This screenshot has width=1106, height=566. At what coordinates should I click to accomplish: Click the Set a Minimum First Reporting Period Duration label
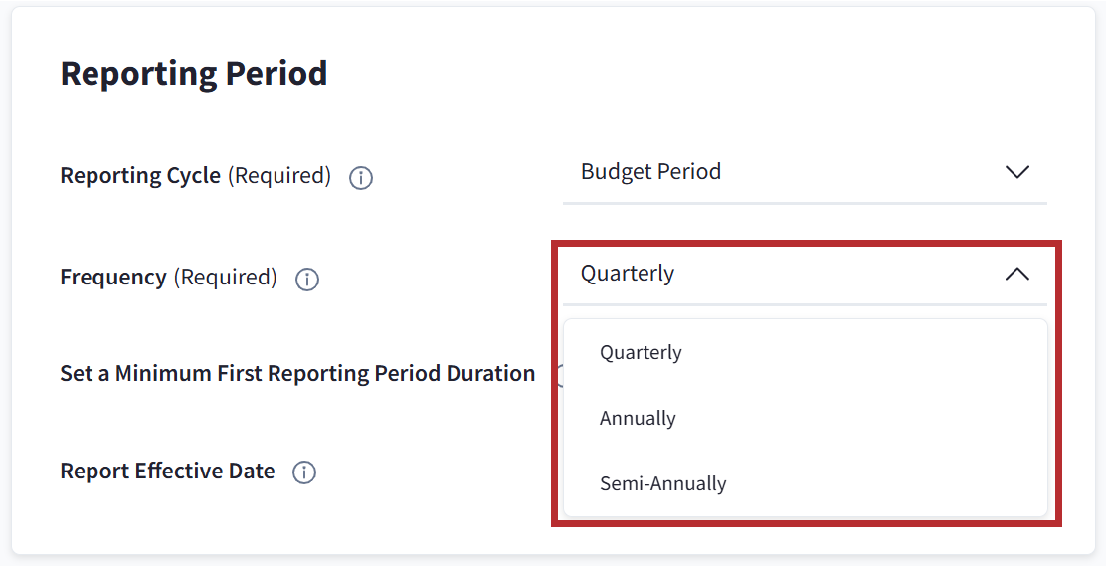click(x=298, y=374)
